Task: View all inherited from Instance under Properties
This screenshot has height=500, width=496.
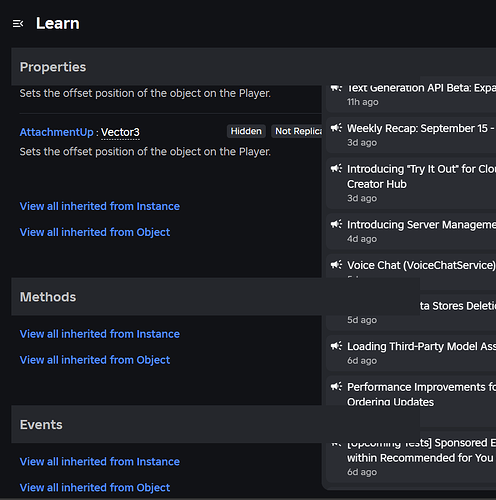Action: (x=100, y=206)
